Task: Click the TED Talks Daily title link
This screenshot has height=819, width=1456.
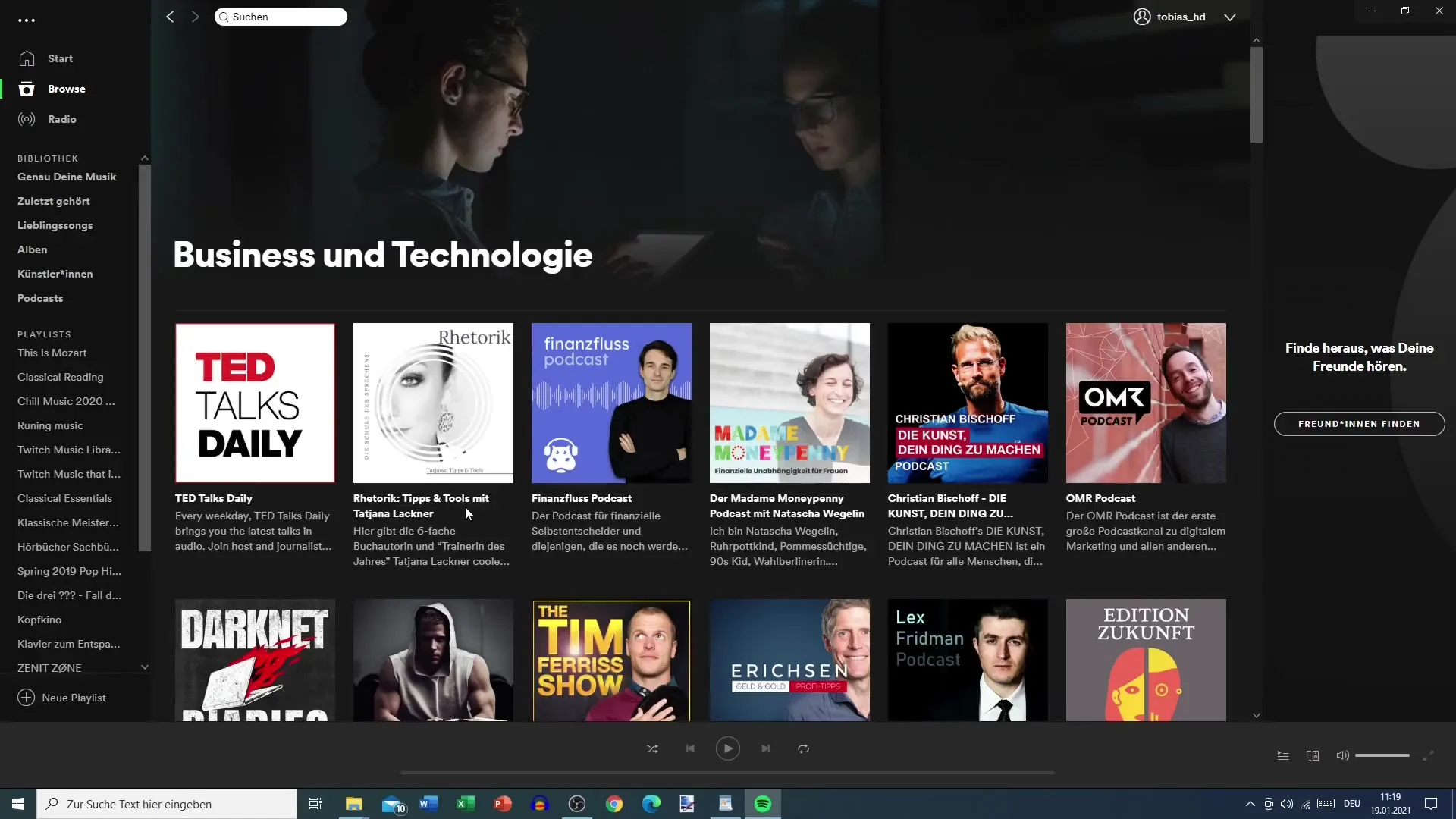Action: tap(213, 498)
